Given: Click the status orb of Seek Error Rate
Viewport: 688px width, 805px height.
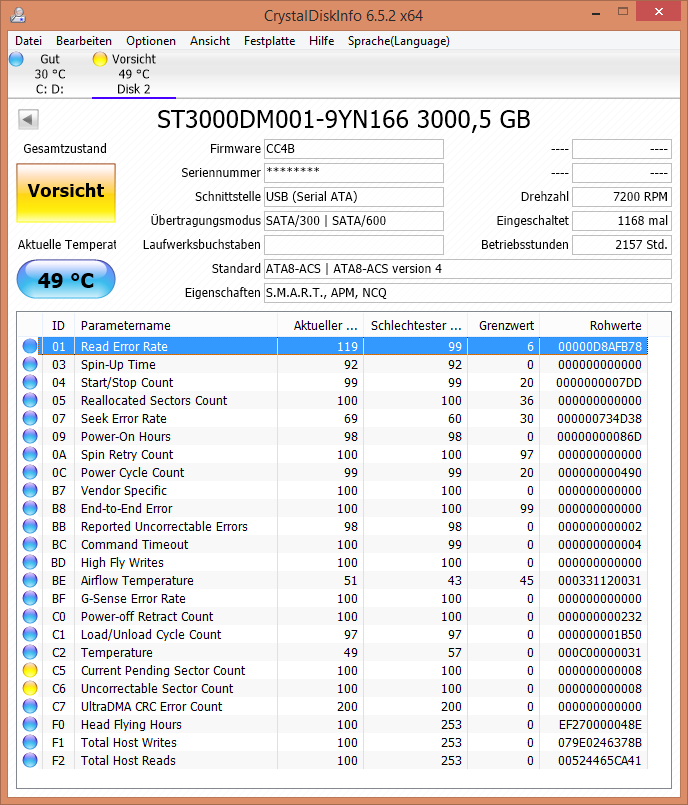Looking at the screenshot, I should pyautogui.click(x=30, y=418).
